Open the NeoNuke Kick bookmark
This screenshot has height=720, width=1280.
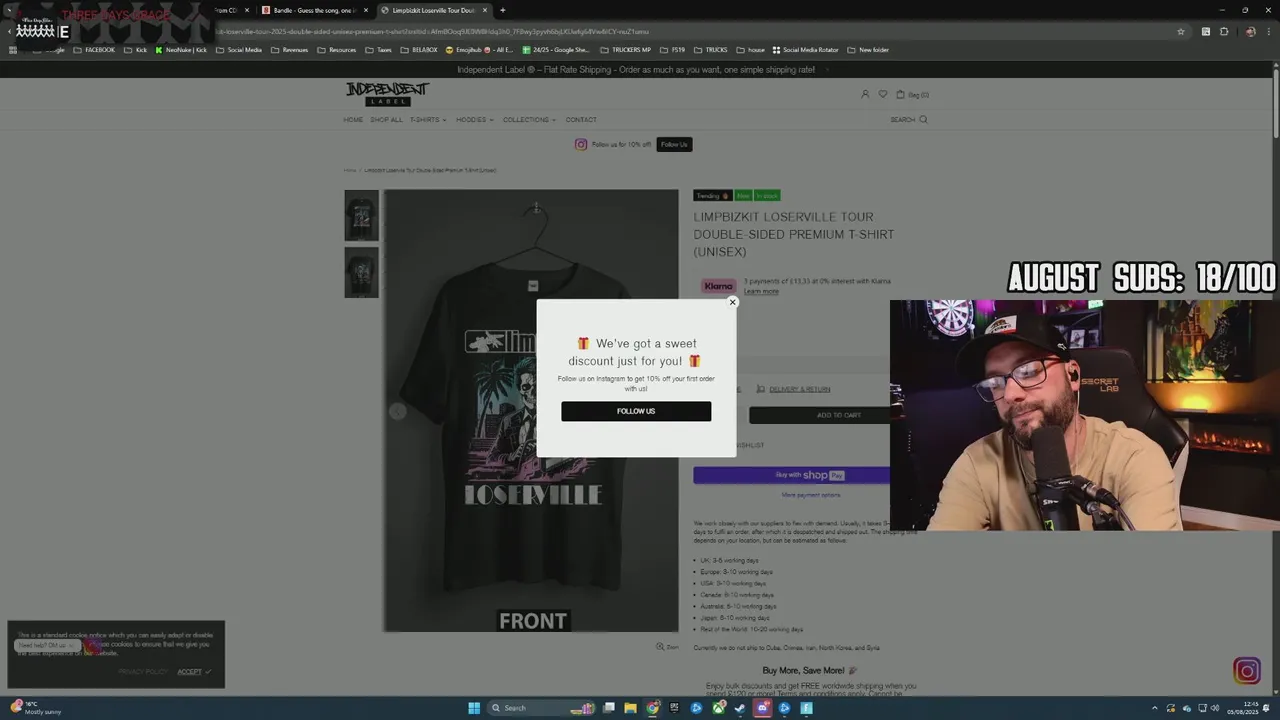click(181, 50)
